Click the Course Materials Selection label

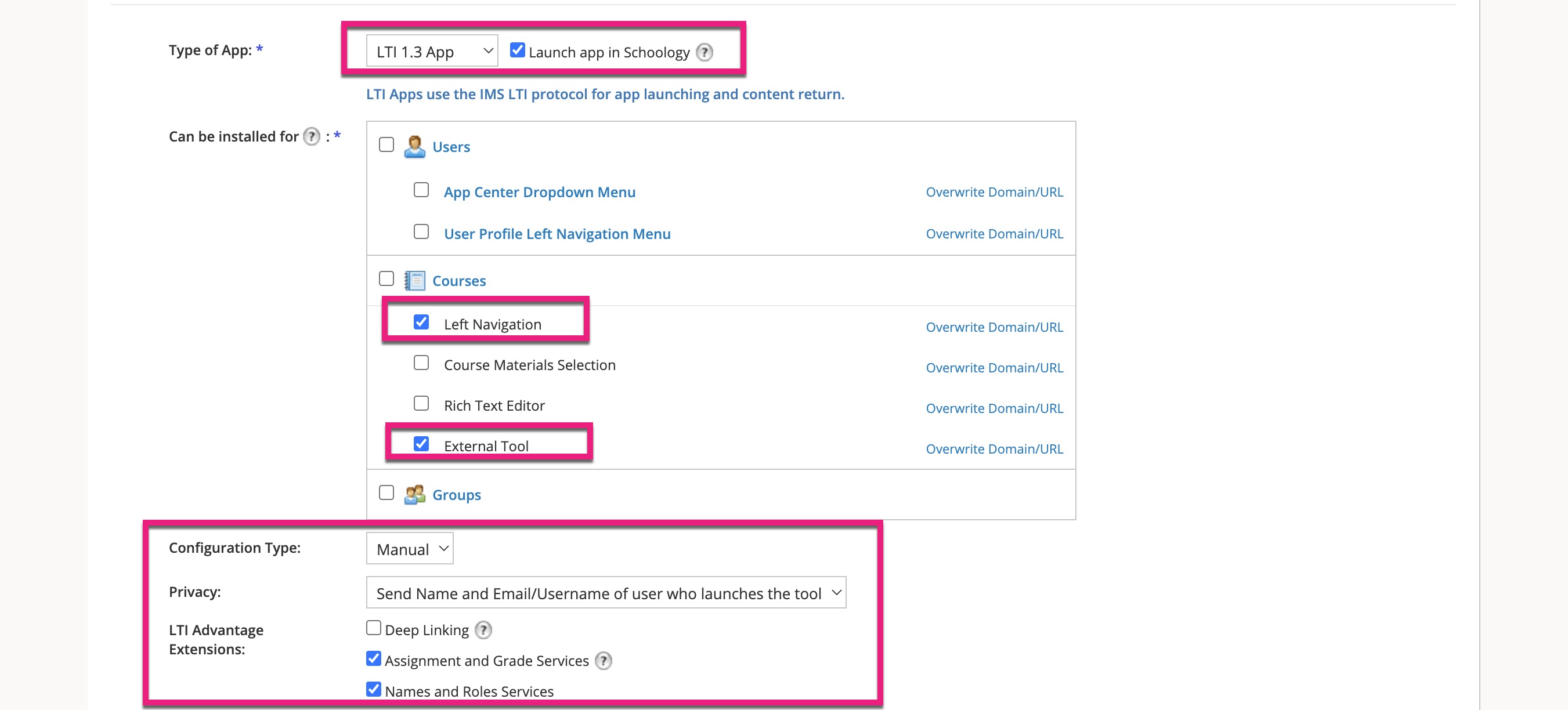(530, 365)
